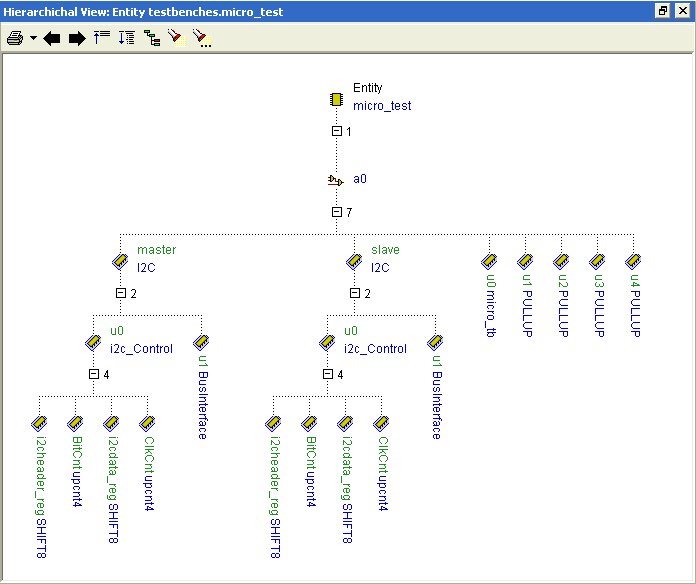Viewport: 696px width, 584px height.
Task: Restore the Hierarchical View window
Action: [x=662, y=10]
